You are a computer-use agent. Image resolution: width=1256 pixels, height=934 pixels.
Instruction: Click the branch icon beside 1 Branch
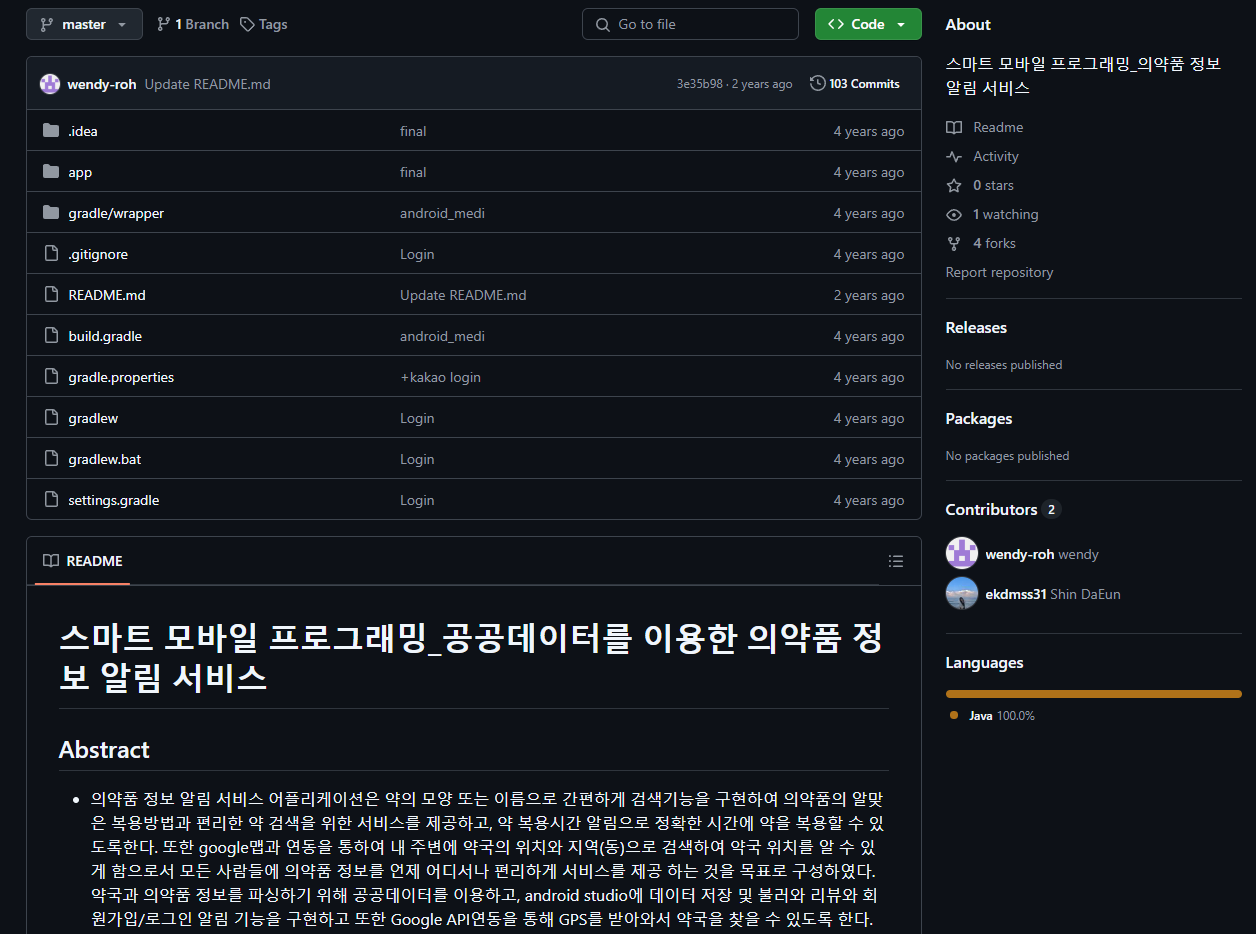[x=163, y=24]
